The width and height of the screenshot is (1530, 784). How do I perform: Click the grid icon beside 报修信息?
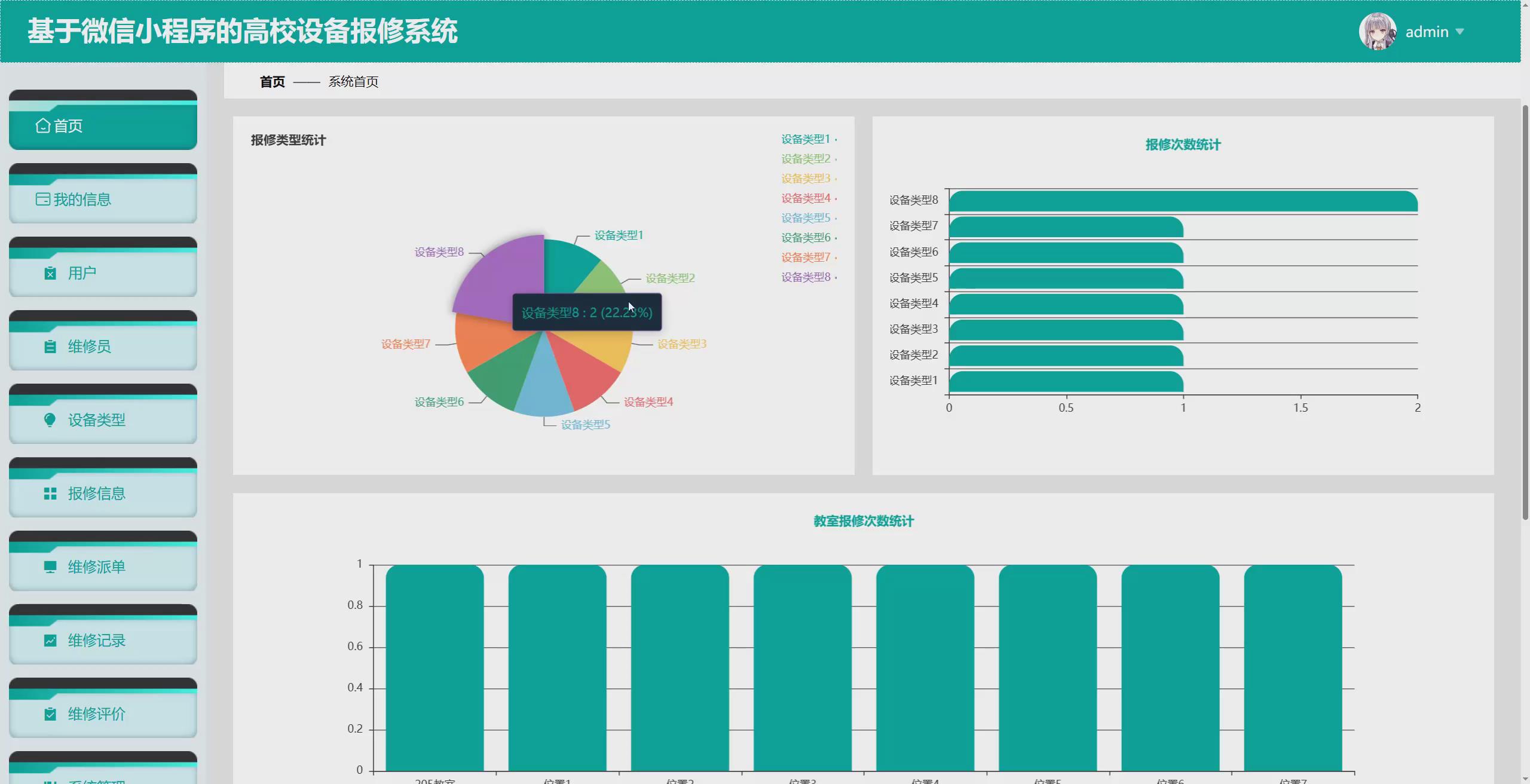50,494
